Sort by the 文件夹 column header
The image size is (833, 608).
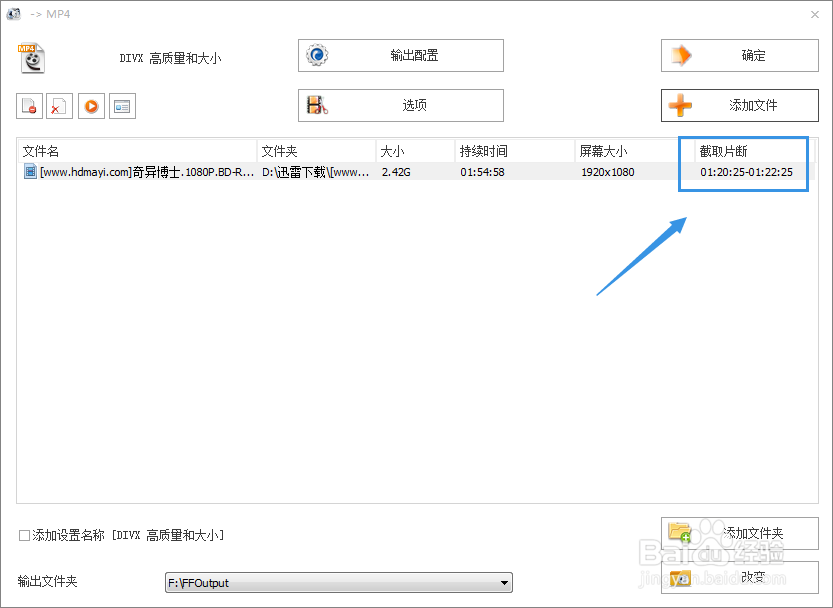click(x=316, y=151)
